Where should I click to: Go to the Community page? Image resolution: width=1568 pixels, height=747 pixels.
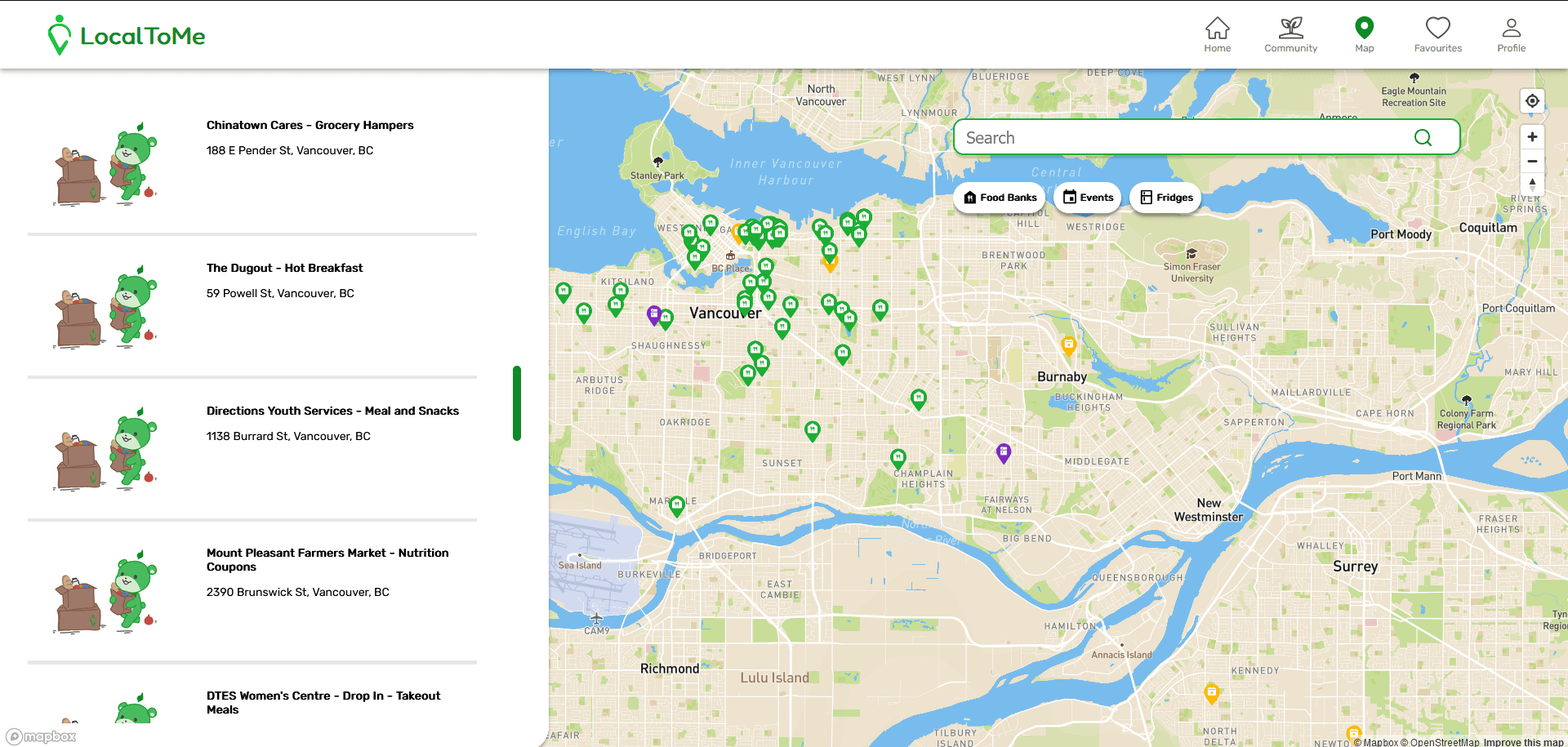[1290, 35]
